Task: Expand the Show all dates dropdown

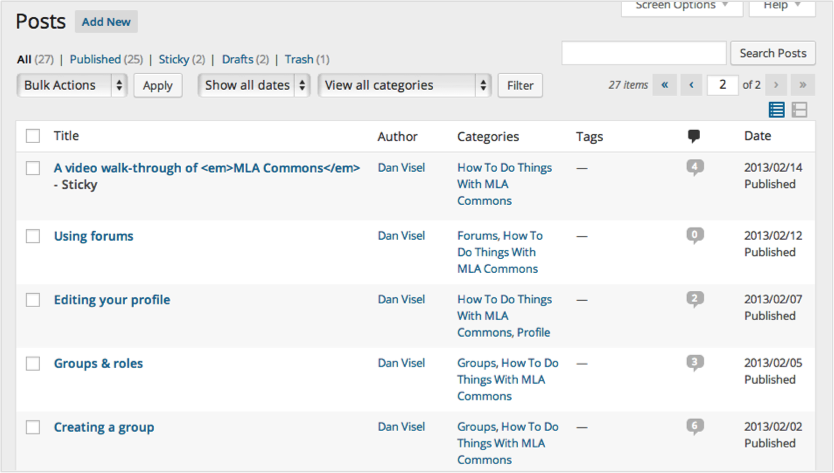Action: pyautogui.click(x=254, y=85)
